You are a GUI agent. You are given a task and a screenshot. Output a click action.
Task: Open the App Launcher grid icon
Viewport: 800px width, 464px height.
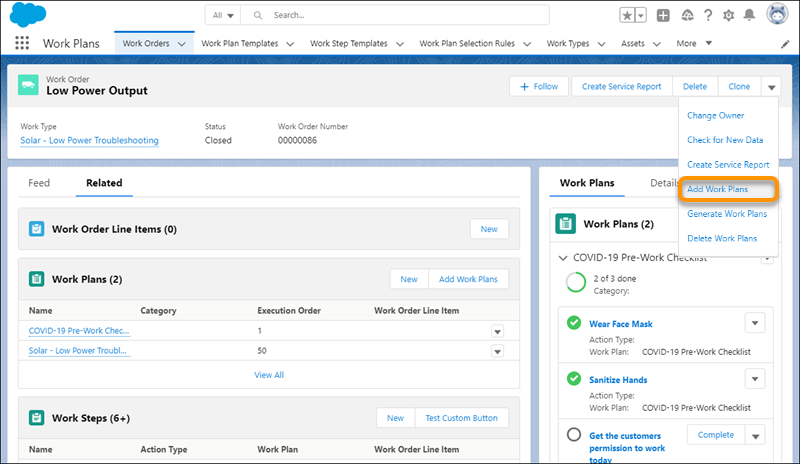(x=22, y=43)
